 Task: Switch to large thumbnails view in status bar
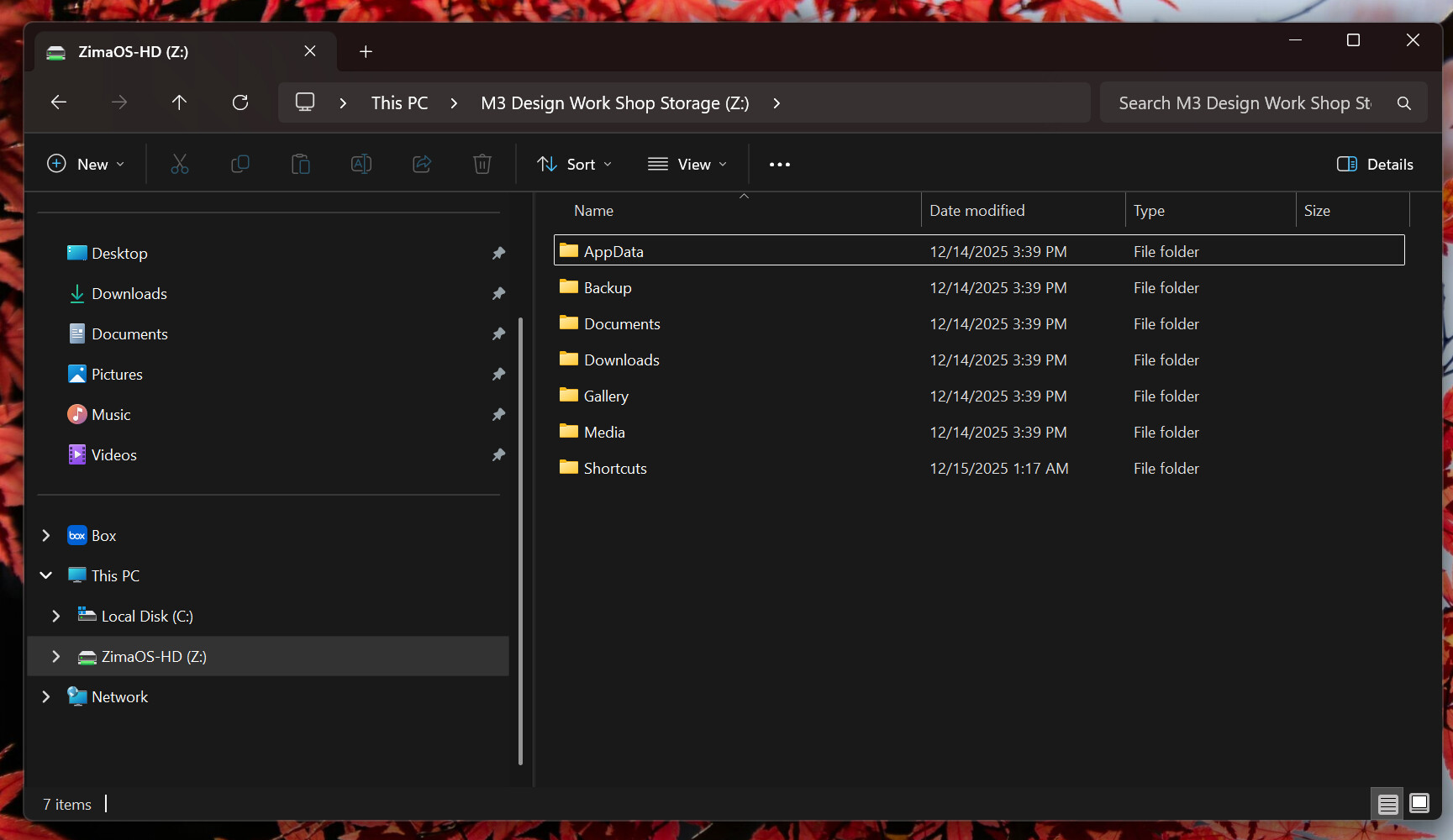point(1419,804)
